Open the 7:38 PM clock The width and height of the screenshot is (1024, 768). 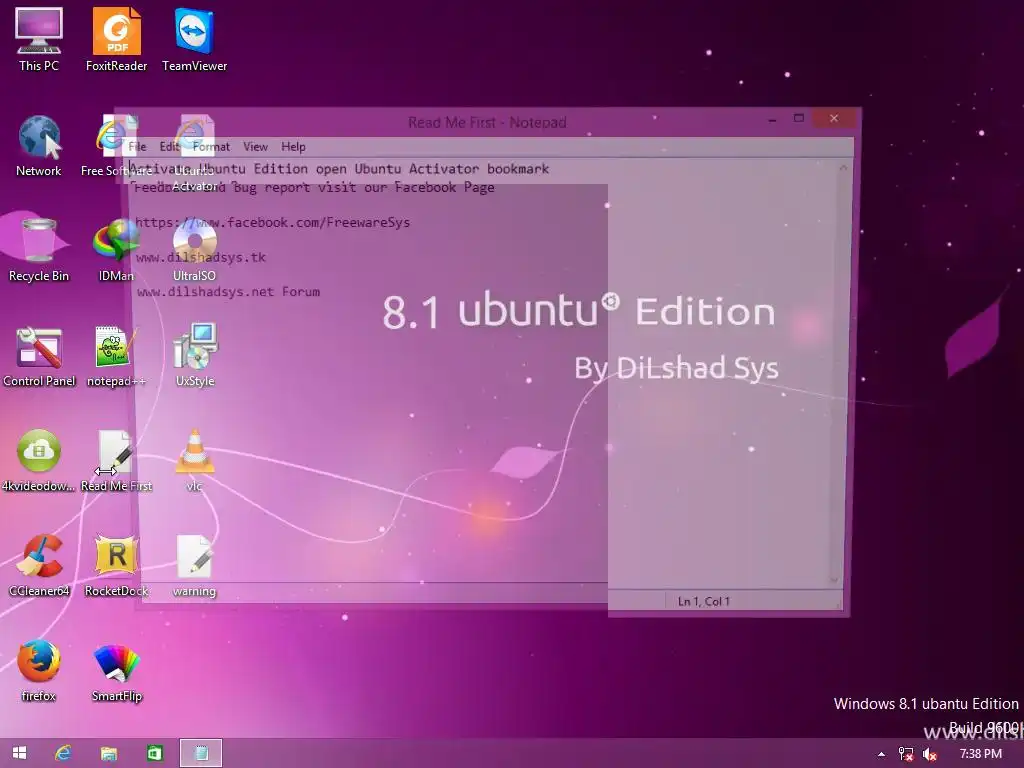tap(980, 754)
